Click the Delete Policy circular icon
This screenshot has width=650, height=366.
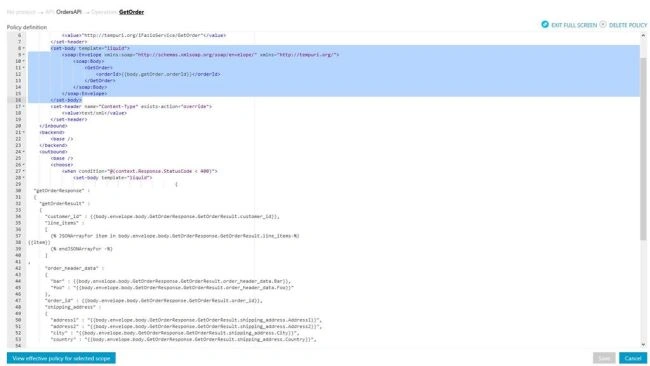[x=603, y=24]
